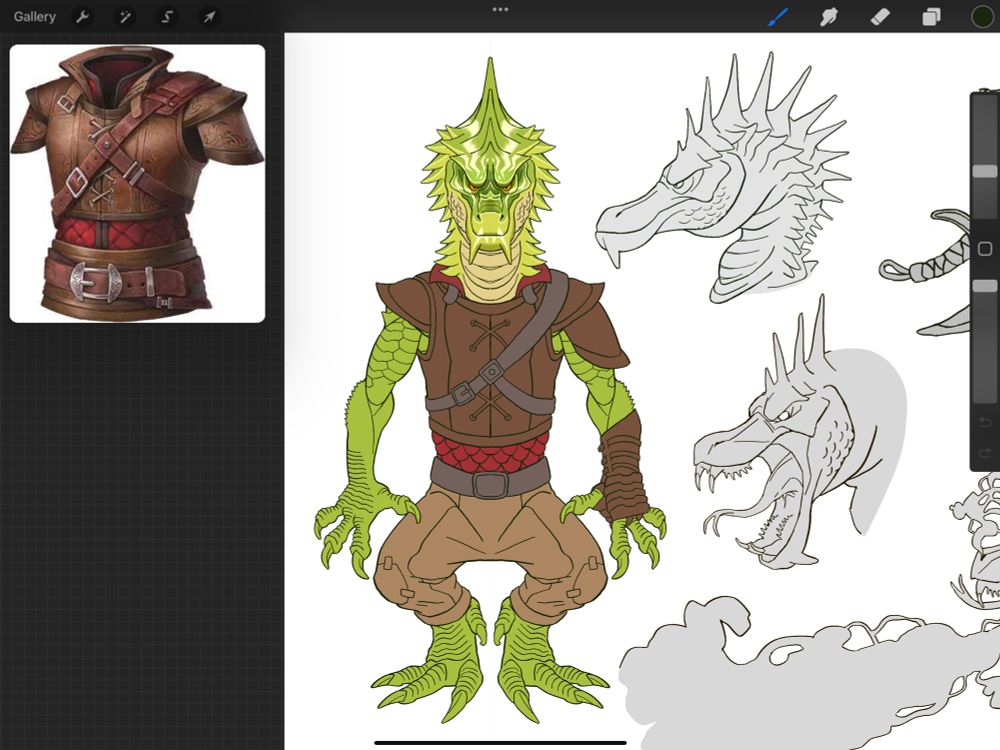Open the Adjustments magic wand menu
1000x750 pixels.
click(125, 17)
